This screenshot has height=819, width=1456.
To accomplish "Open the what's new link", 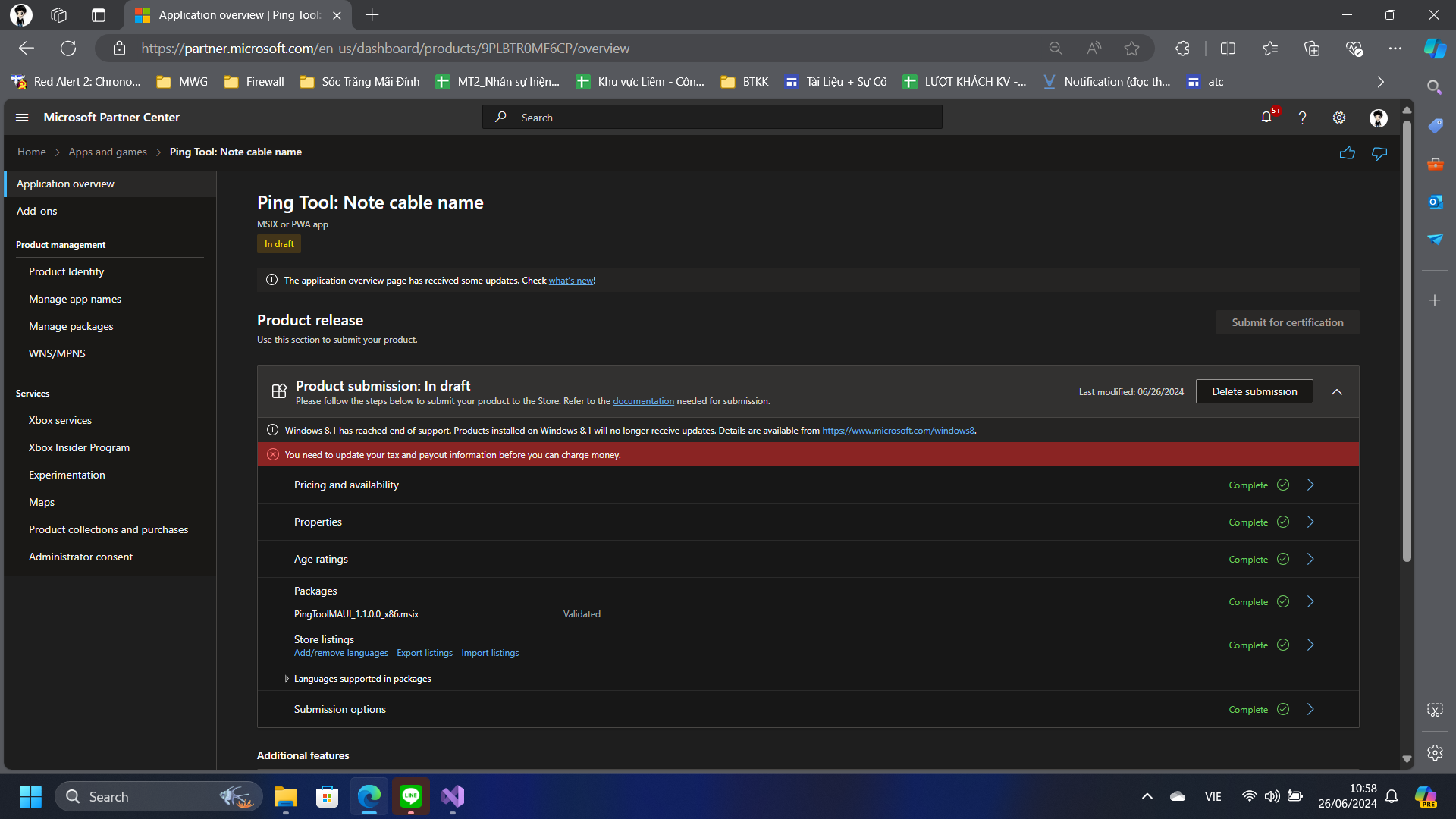I will point(571,281).
